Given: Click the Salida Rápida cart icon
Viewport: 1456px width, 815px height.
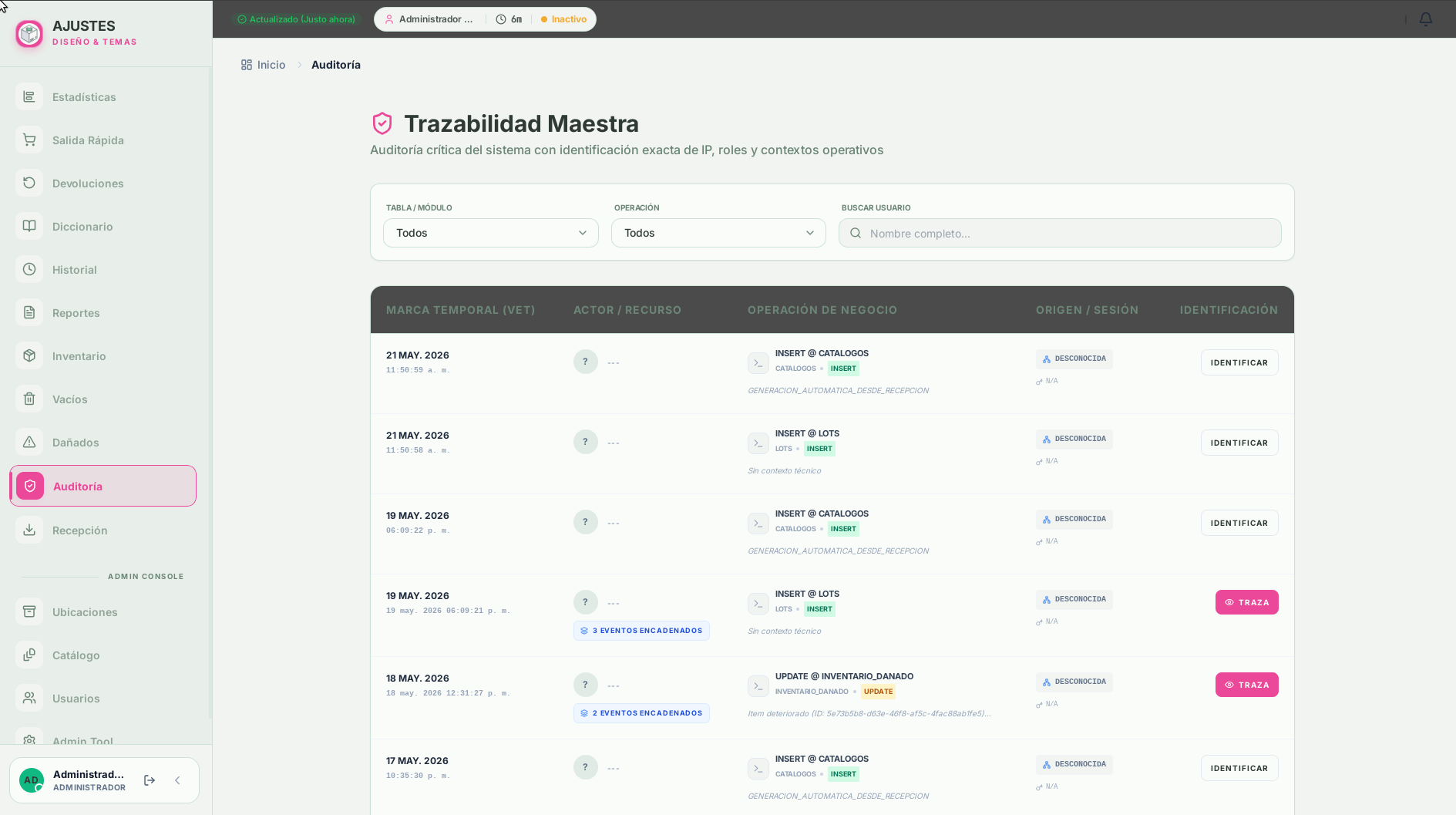Looking at the screenshot, I should click(29, 140).
